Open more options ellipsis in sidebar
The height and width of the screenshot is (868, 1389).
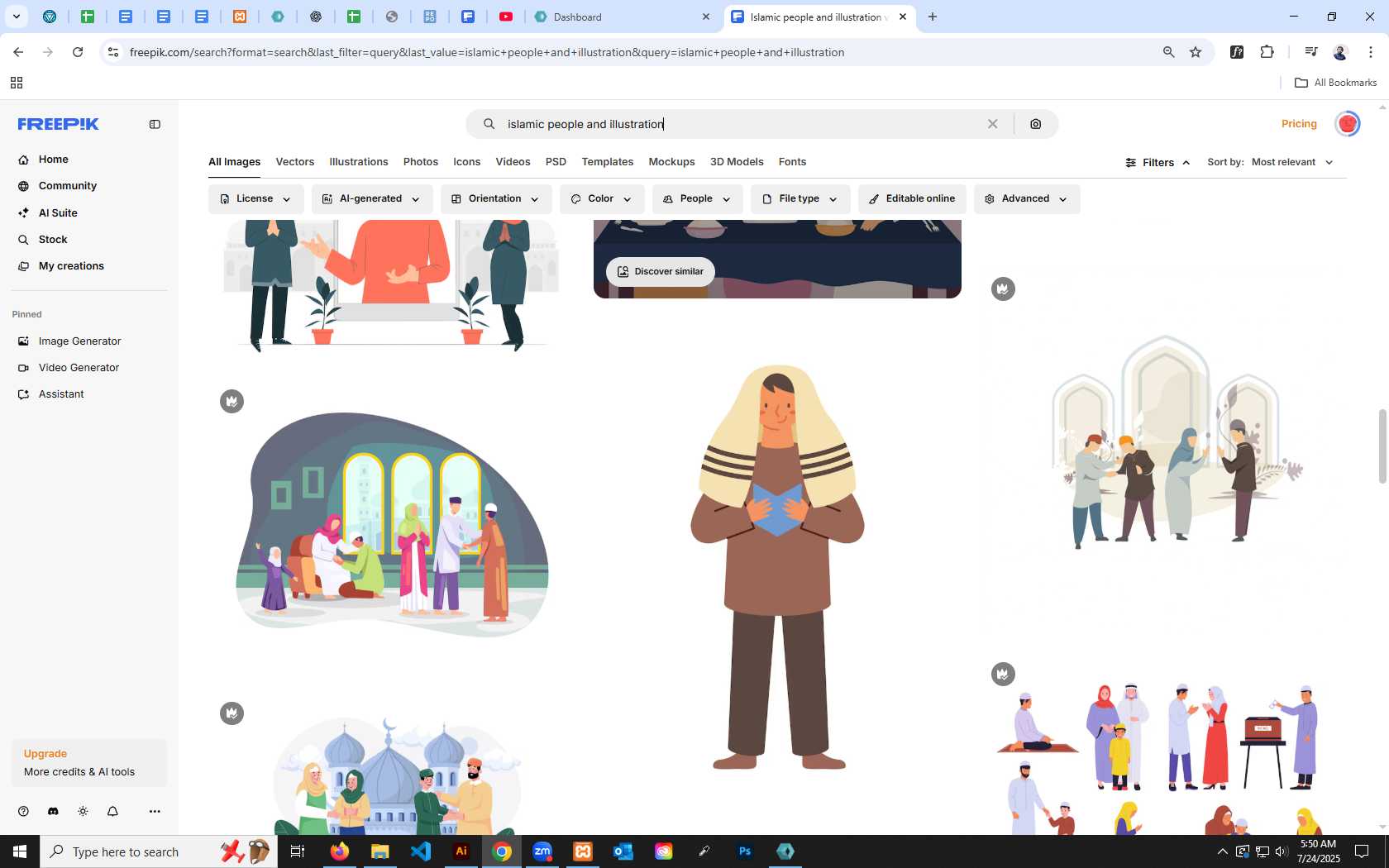[x=155, y=811]
